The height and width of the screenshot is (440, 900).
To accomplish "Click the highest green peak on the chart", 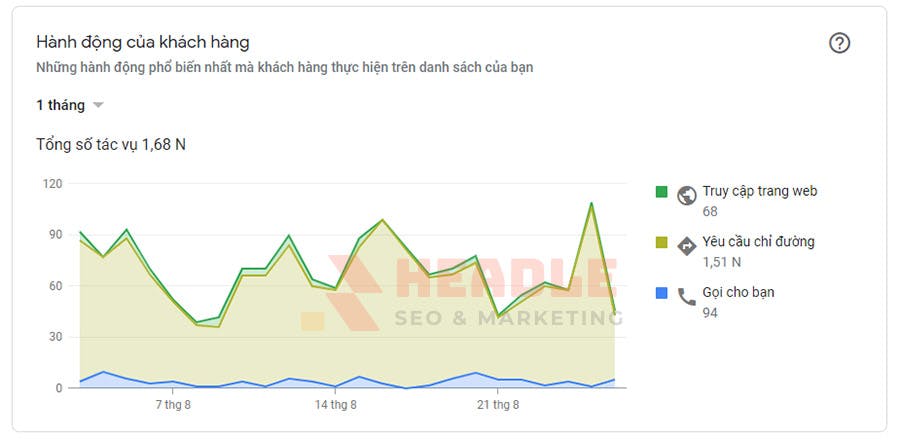I will tap(591, 203).
